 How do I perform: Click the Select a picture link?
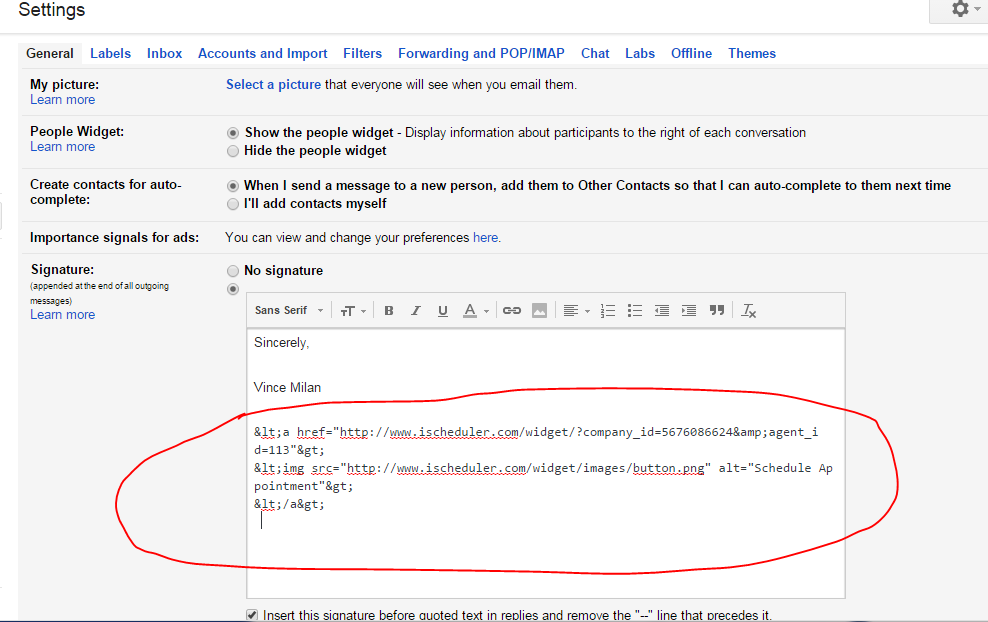(x=273, y=84)
